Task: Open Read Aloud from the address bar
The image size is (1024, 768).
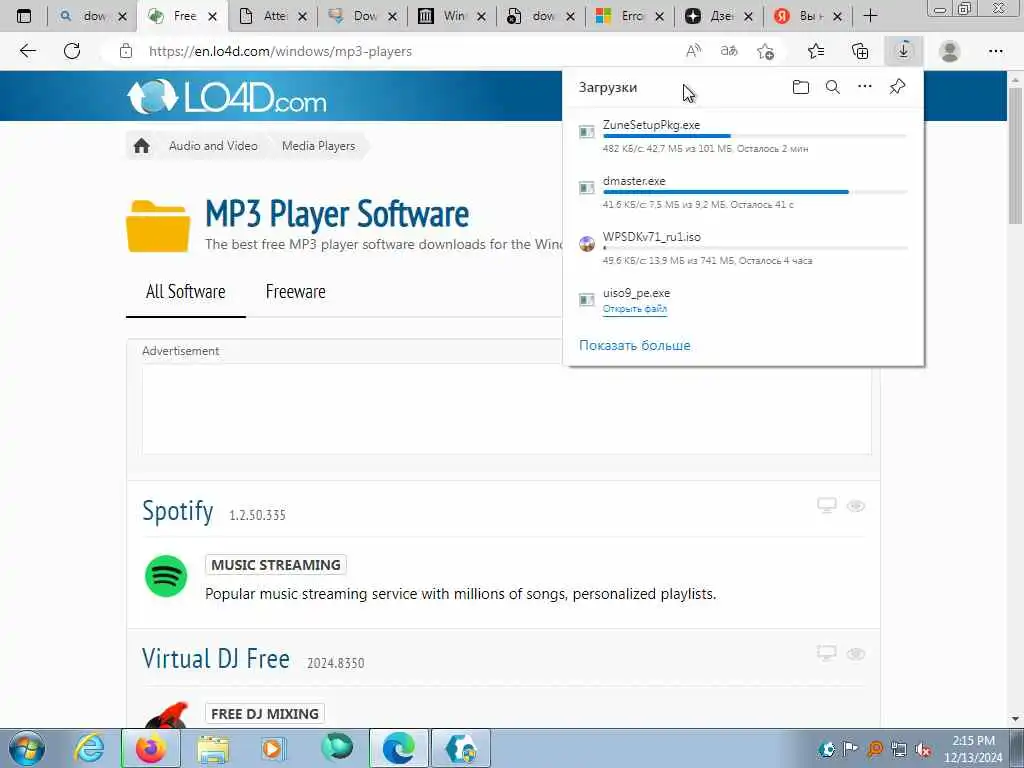Action: pyautogui.click(x=694, y=51)
